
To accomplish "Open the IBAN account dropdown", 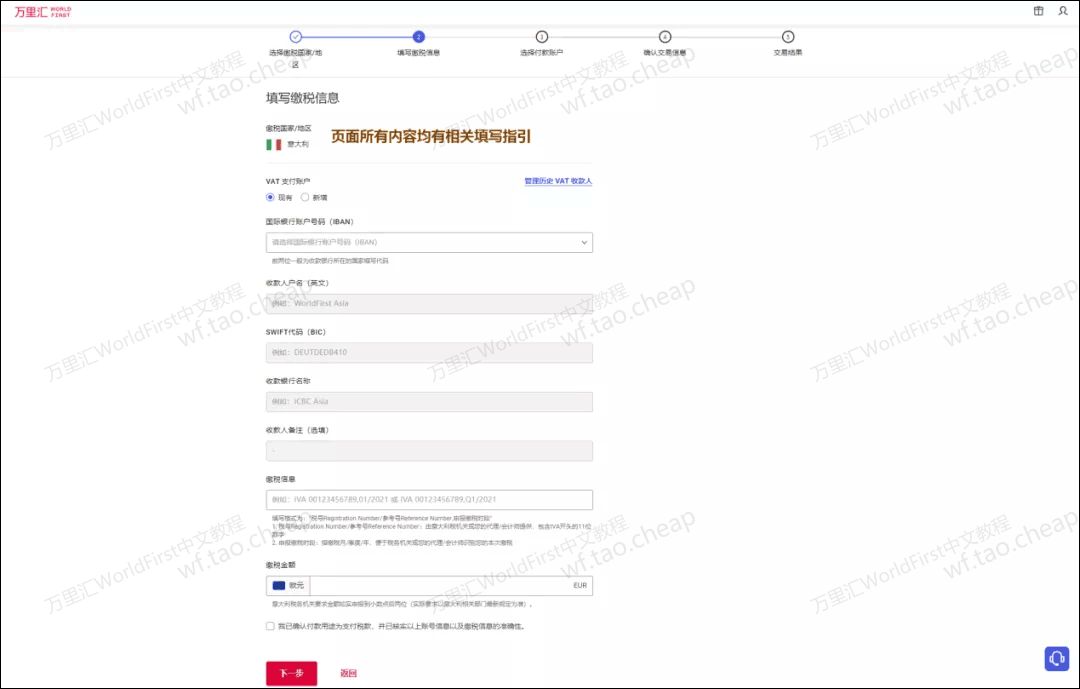I will (429, 243).
